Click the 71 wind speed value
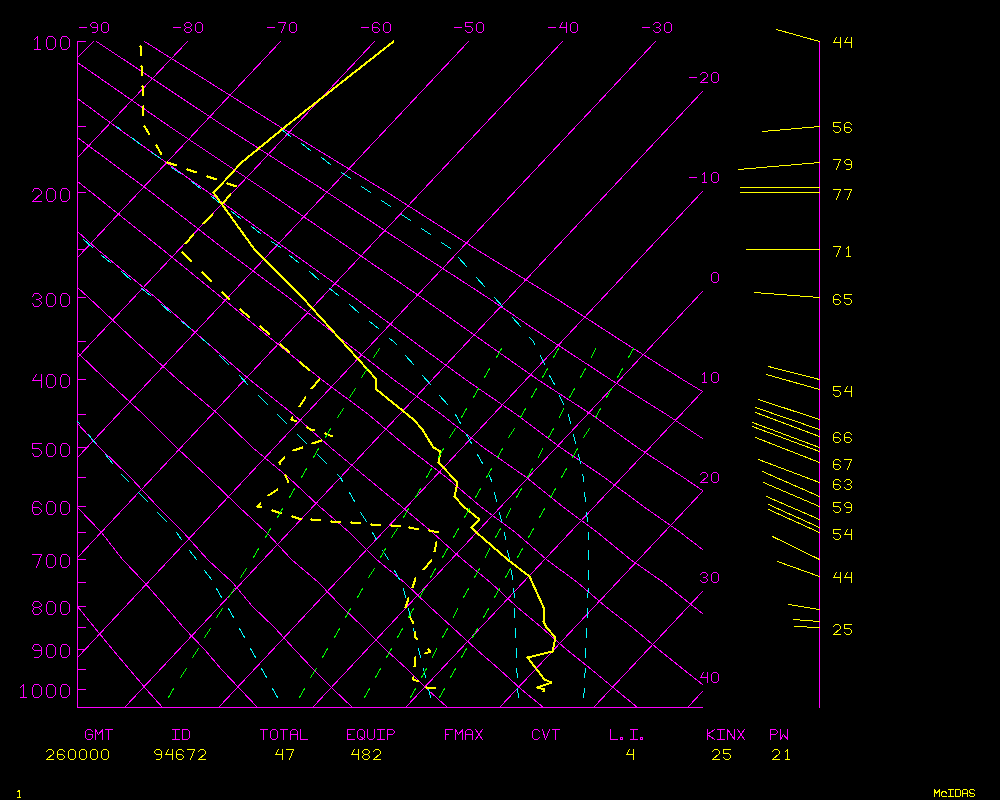1000x800 pixels. click(842, 252)
